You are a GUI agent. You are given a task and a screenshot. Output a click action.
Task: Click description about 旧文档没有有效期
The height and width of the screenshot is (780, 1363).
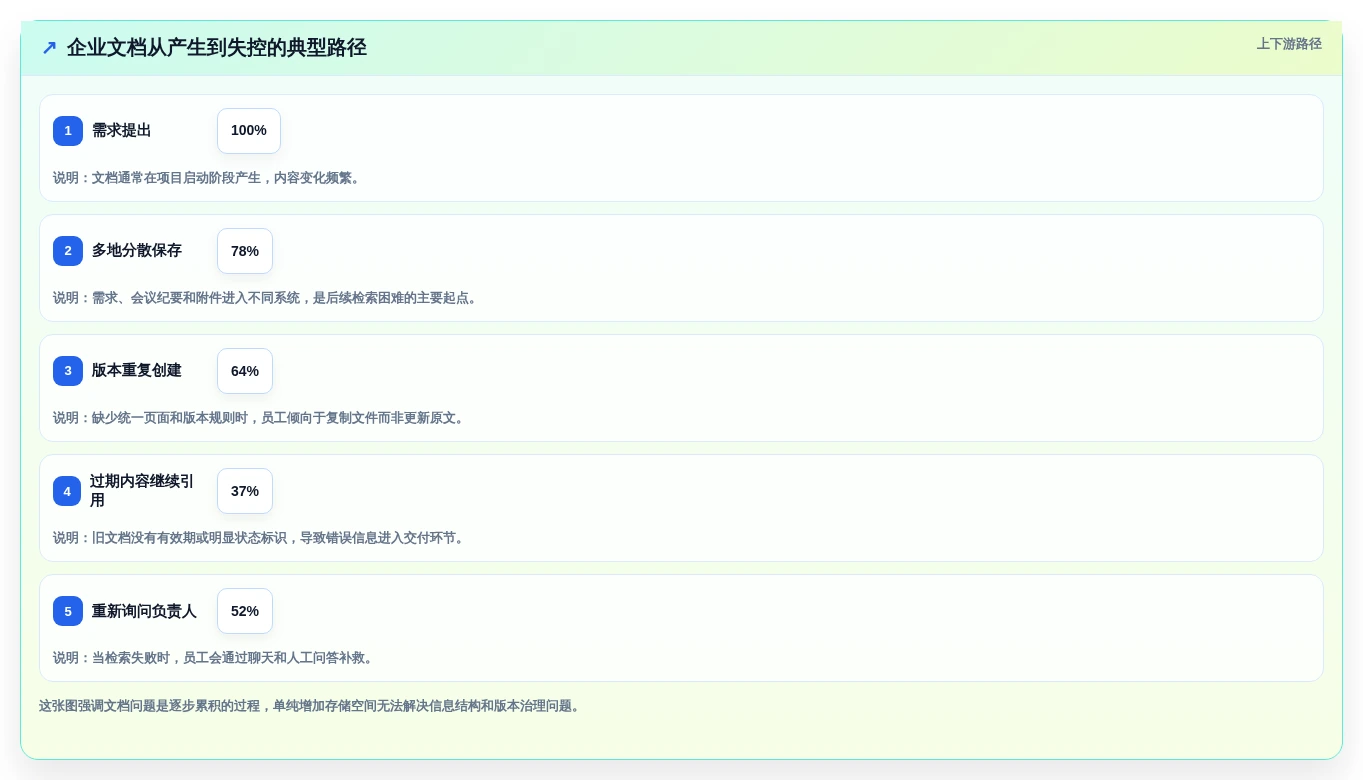pos(260,538)
